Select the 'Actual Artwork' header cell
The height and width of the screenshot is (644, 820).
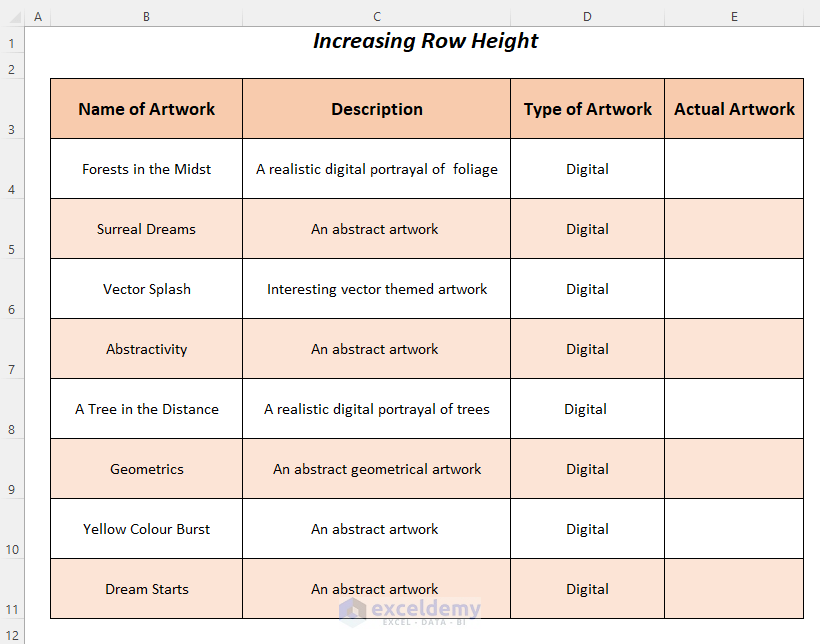(734, 108)
